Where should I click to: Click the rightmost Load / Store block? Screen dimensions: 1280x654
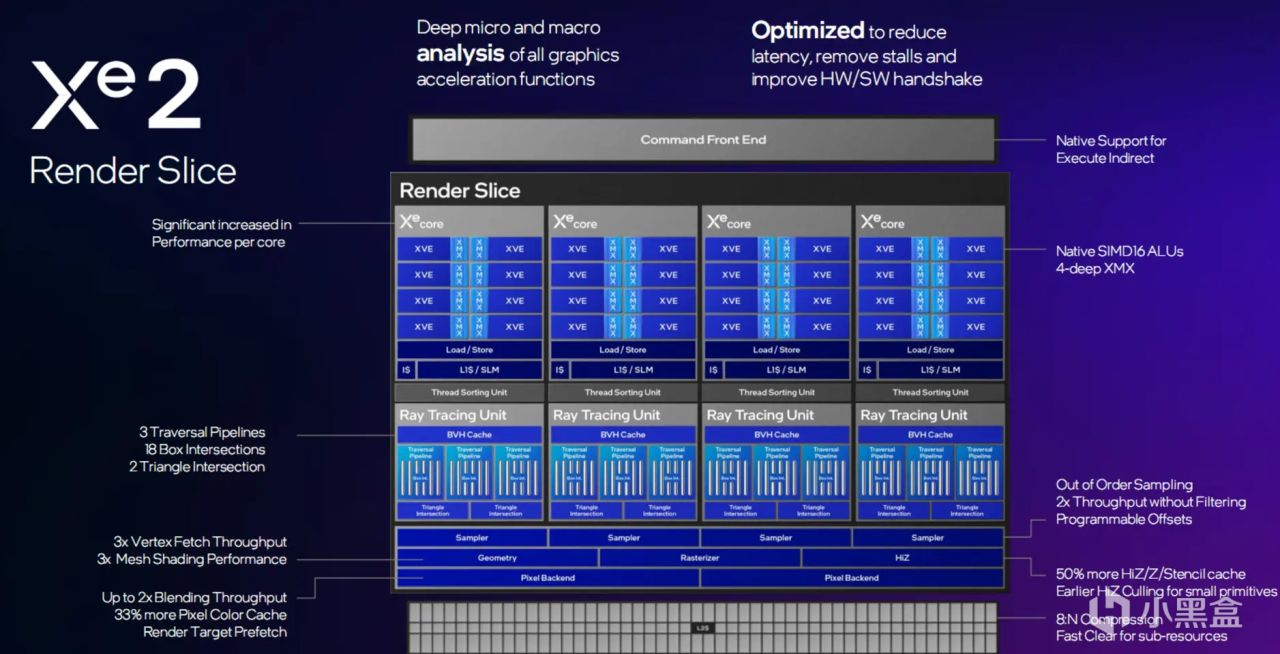pyautogui.click(x=930, y=350)
